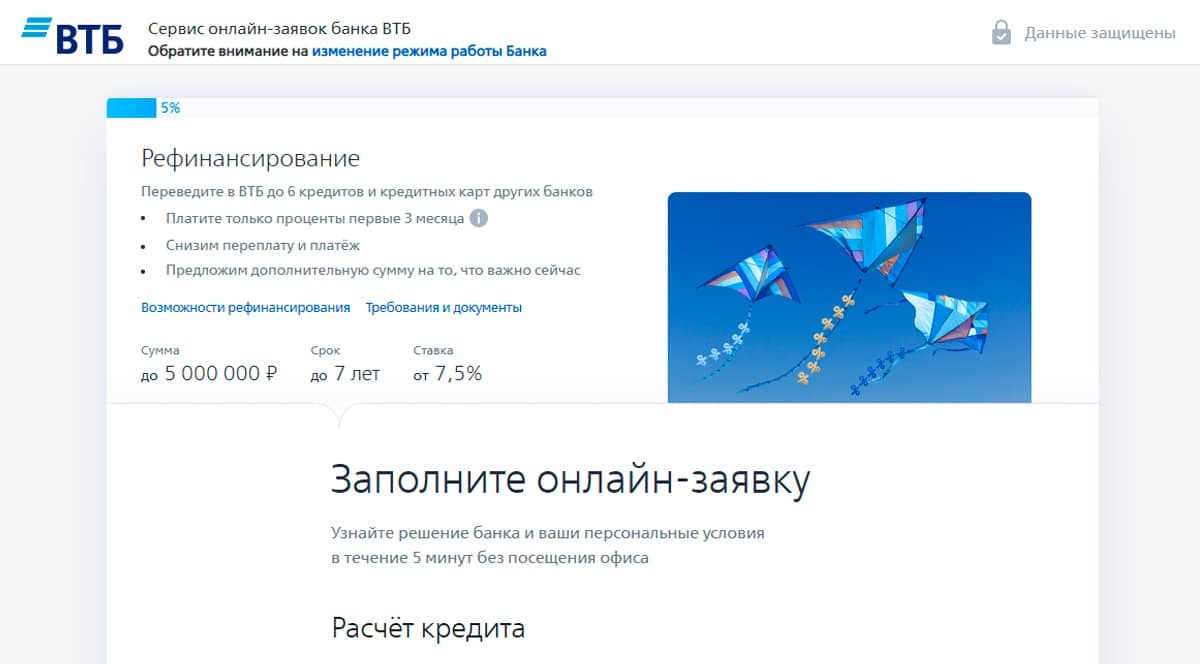This screenshot has width=1200, height=664.
Task: Click the kites promotional image
Action: pyautogui.click(x=849, y=297)
